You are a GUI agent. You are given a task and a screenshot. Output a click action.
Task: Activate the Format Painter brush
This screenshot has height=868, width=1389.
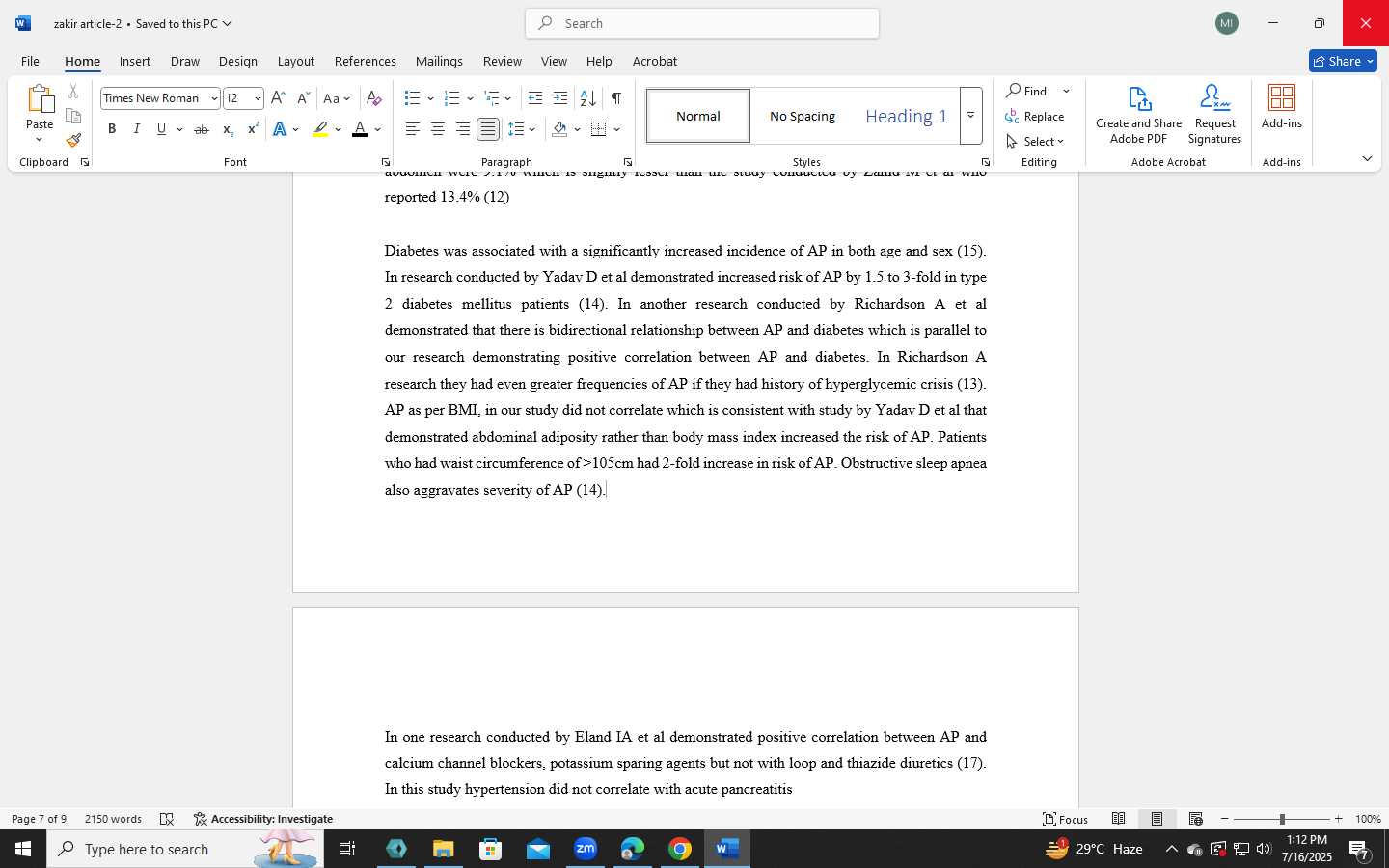click(x=73, y=140)
